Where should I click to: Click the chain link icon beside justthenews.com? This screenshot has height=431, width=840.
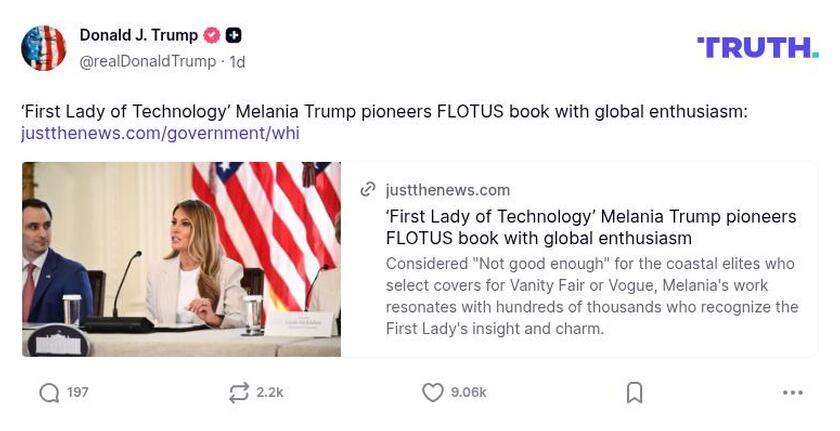tap(368, 190)
